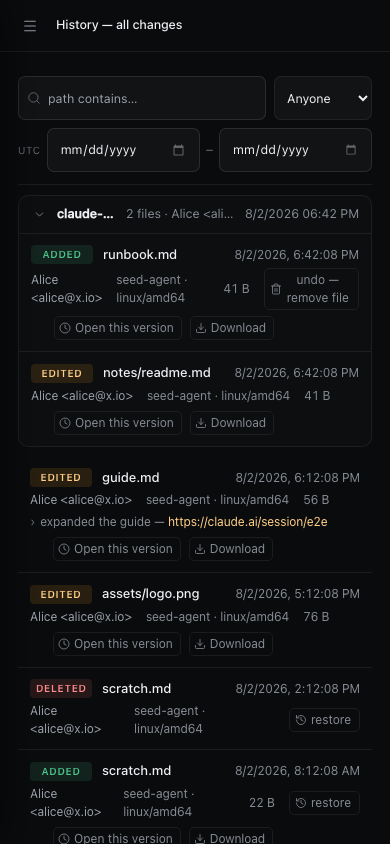Click the EDITED badge on assets/logo.png

(61, 594)
